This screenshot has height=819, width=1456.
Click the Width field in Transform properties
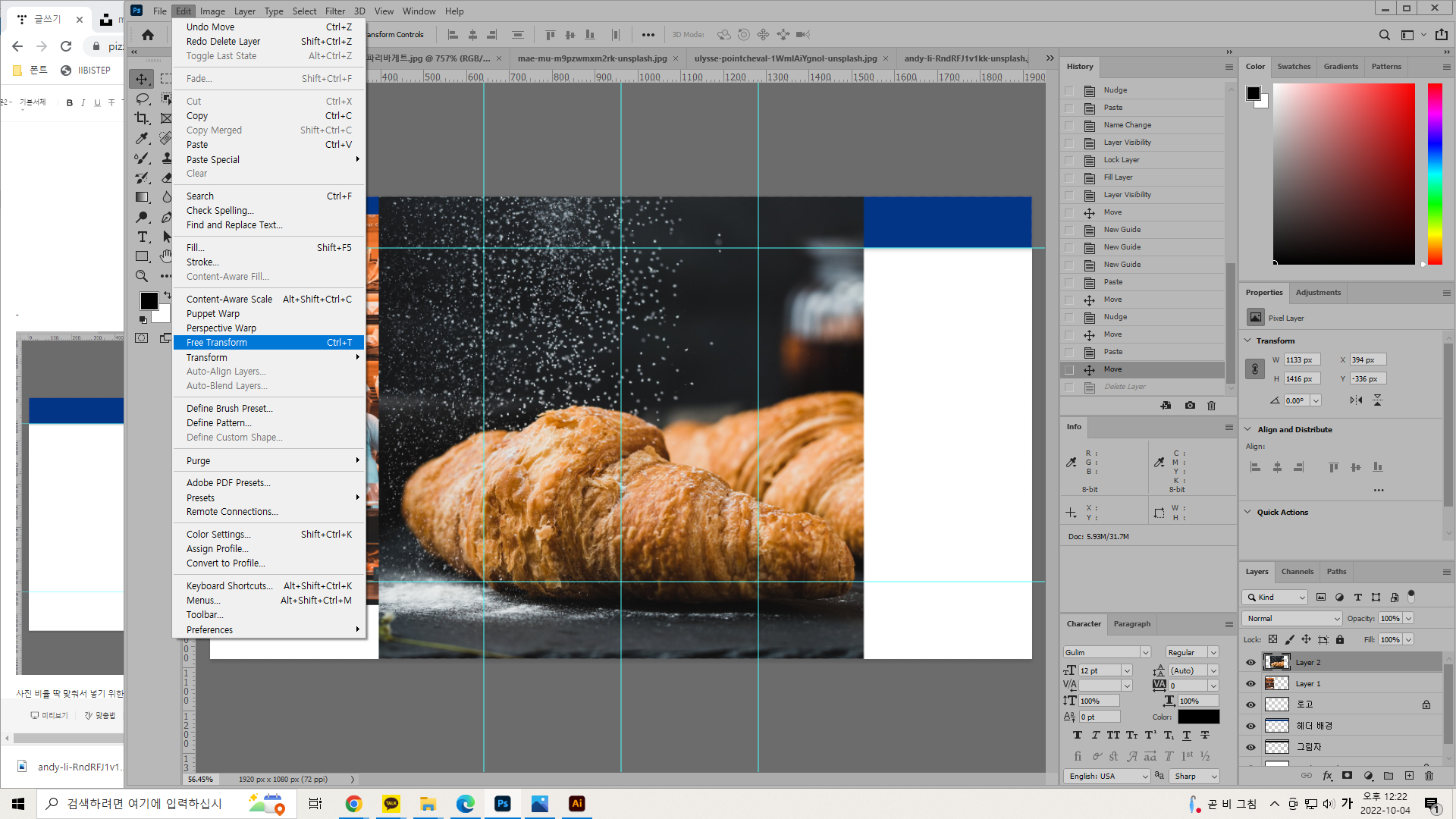[1302, 360]
